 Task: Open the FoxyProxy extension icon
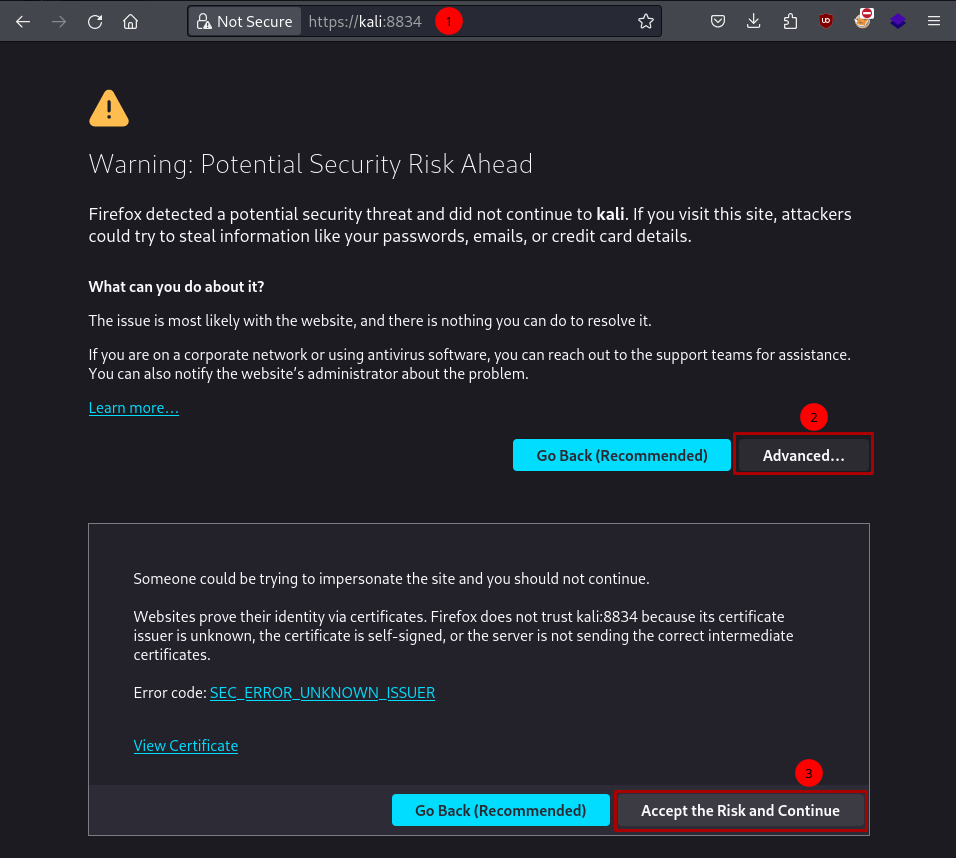[862, 20]
